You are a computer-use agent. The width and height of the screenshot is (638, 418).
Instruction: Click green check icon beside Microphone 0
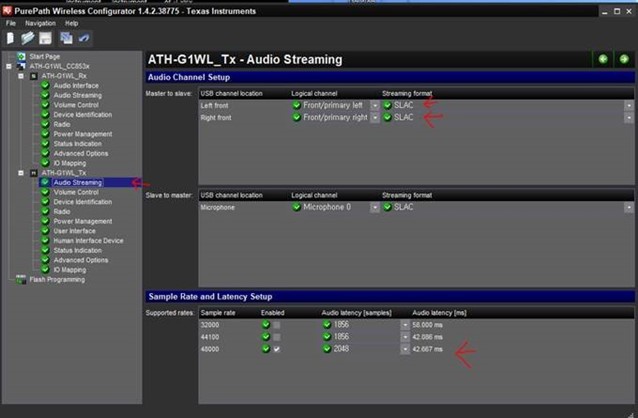(x=297, y=207)
